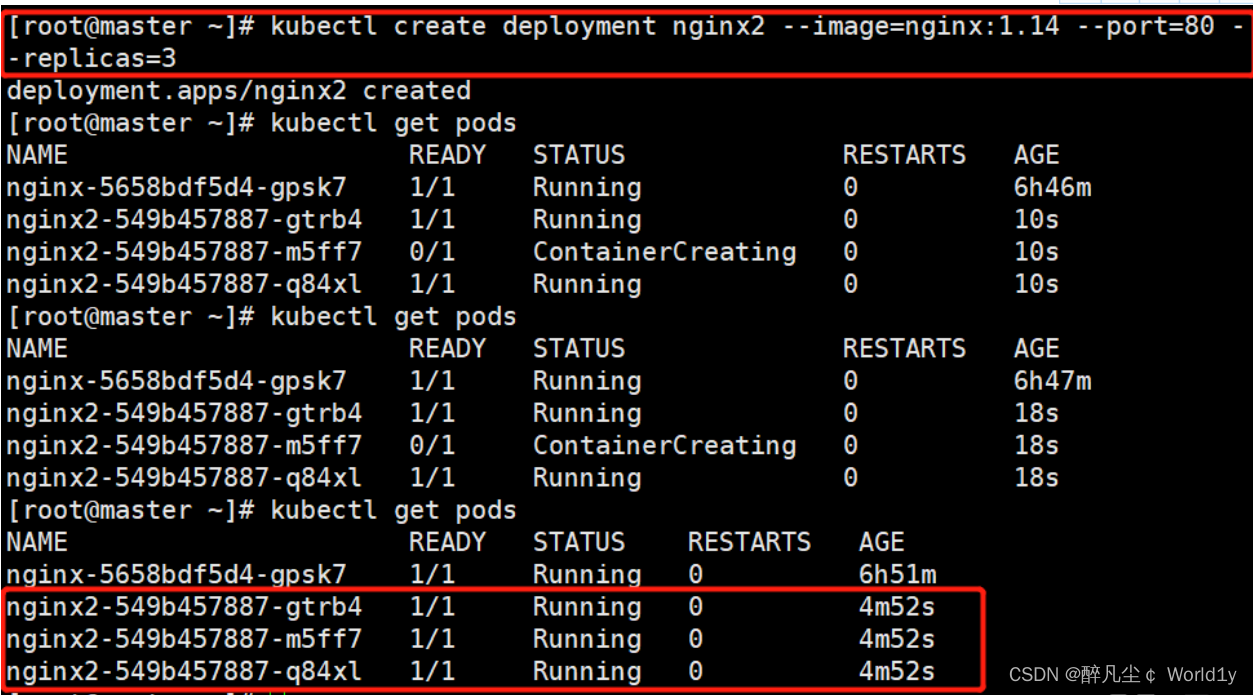Click the gpsk7 pod name aged 6h51m
The height and width of the screenshot is (695, 1253).
[176, 575]
